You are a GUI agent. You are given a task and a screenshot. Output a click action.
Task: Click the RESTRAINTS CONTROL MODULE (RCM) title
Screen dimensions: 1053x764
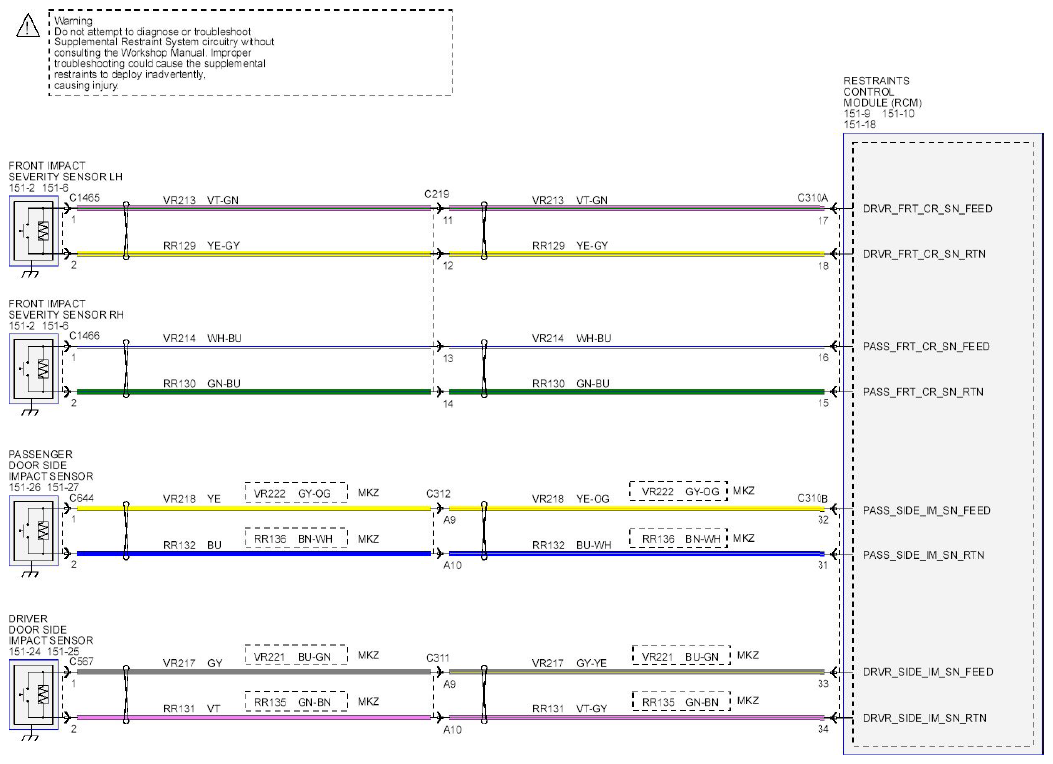pos(882,91)
